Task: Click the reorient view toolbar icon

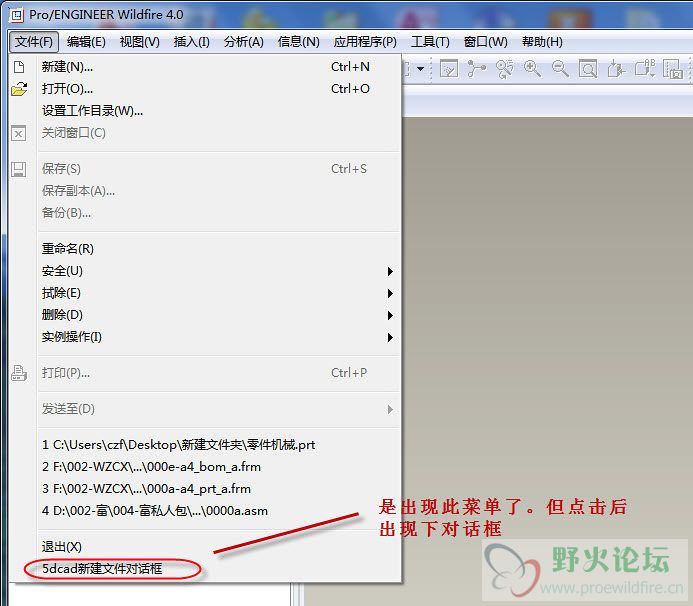Action: 616,69
